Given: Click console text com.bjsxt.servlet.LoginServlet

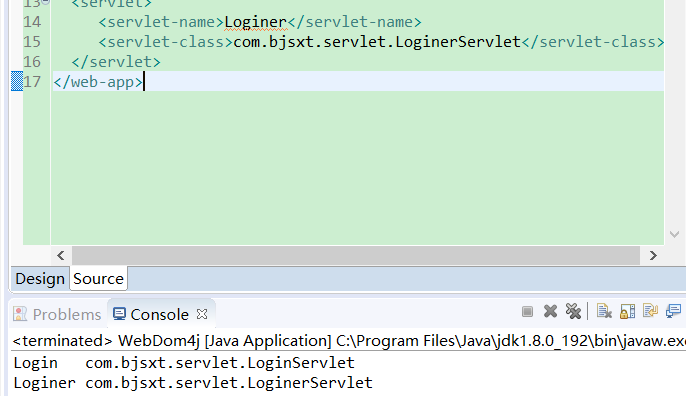Looking at the screenshot, I should (220, 363).
